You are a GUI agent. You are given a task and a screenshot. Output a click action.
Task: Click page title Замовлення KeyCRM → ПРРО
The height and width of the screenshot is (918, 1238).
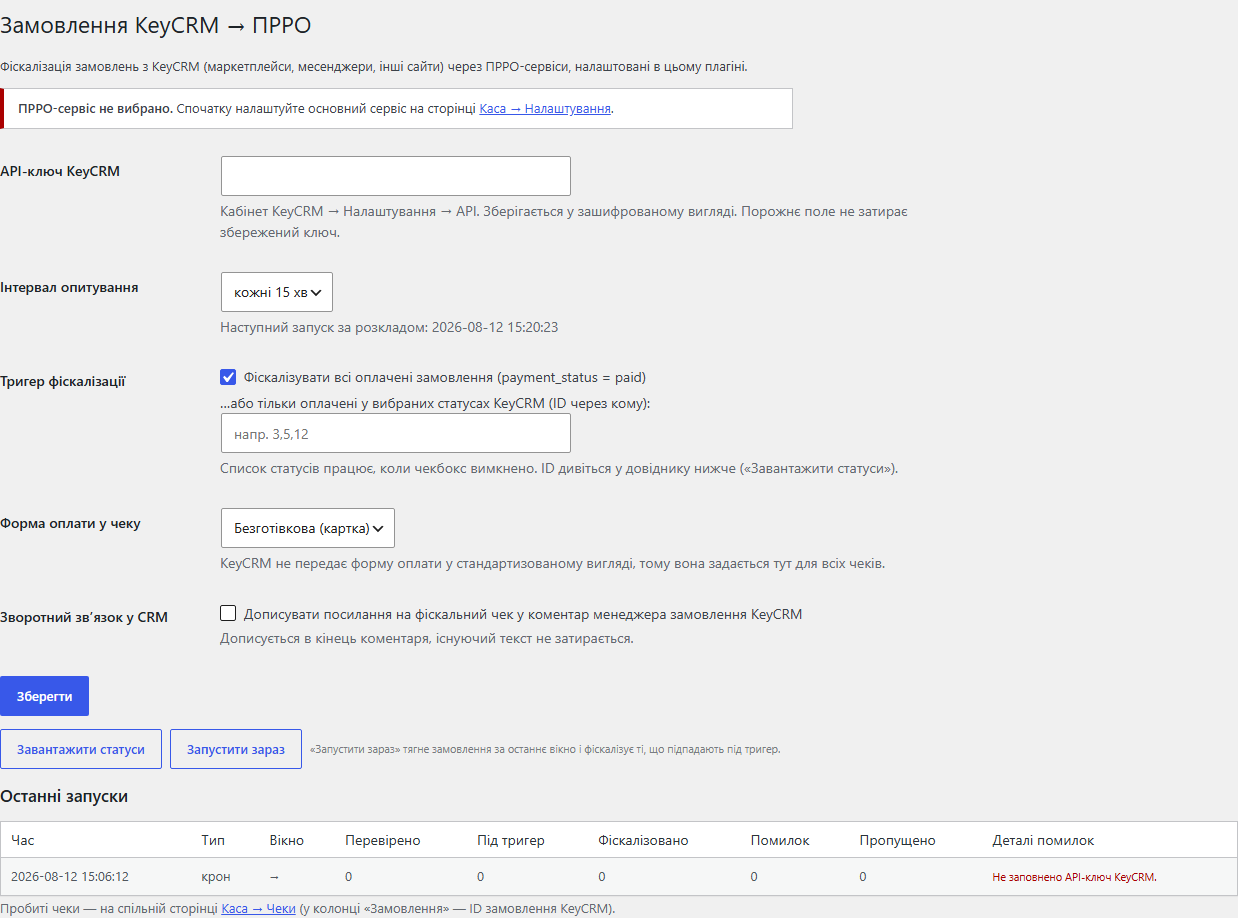point(156,25)
